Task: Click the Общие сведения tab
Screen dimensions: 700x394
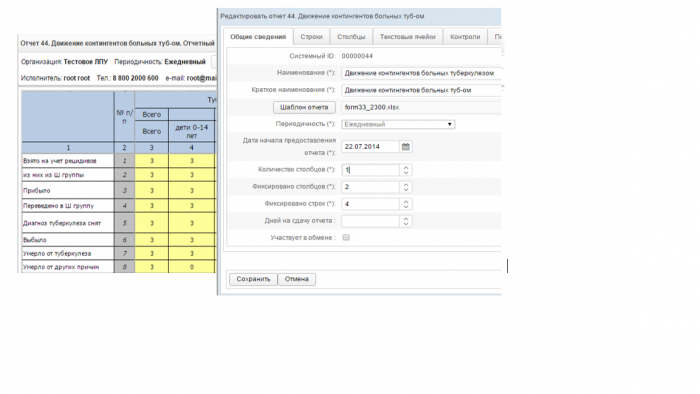Action: (x=258, y=37)
